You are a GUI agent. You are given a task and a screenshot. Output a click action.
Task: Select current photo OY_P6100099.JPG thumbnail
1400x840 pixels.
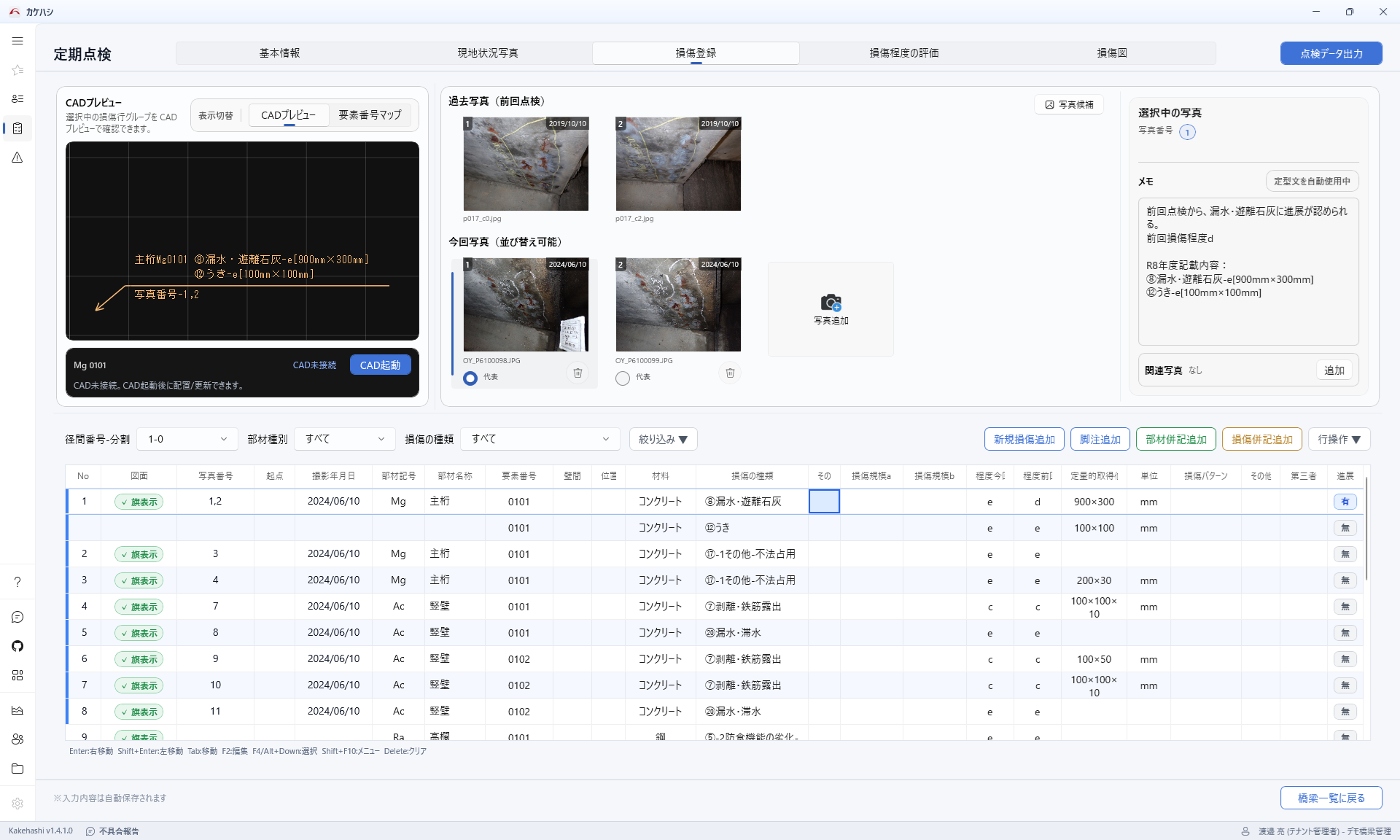pyautogui.click(x=678, y=305)
